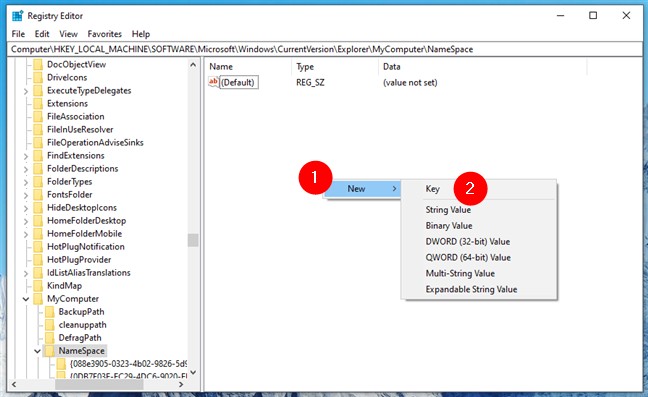This screenshot has height=397, width=648.
Task: Click the folder icon beside HomeFolderMobile
Action: 38,233
